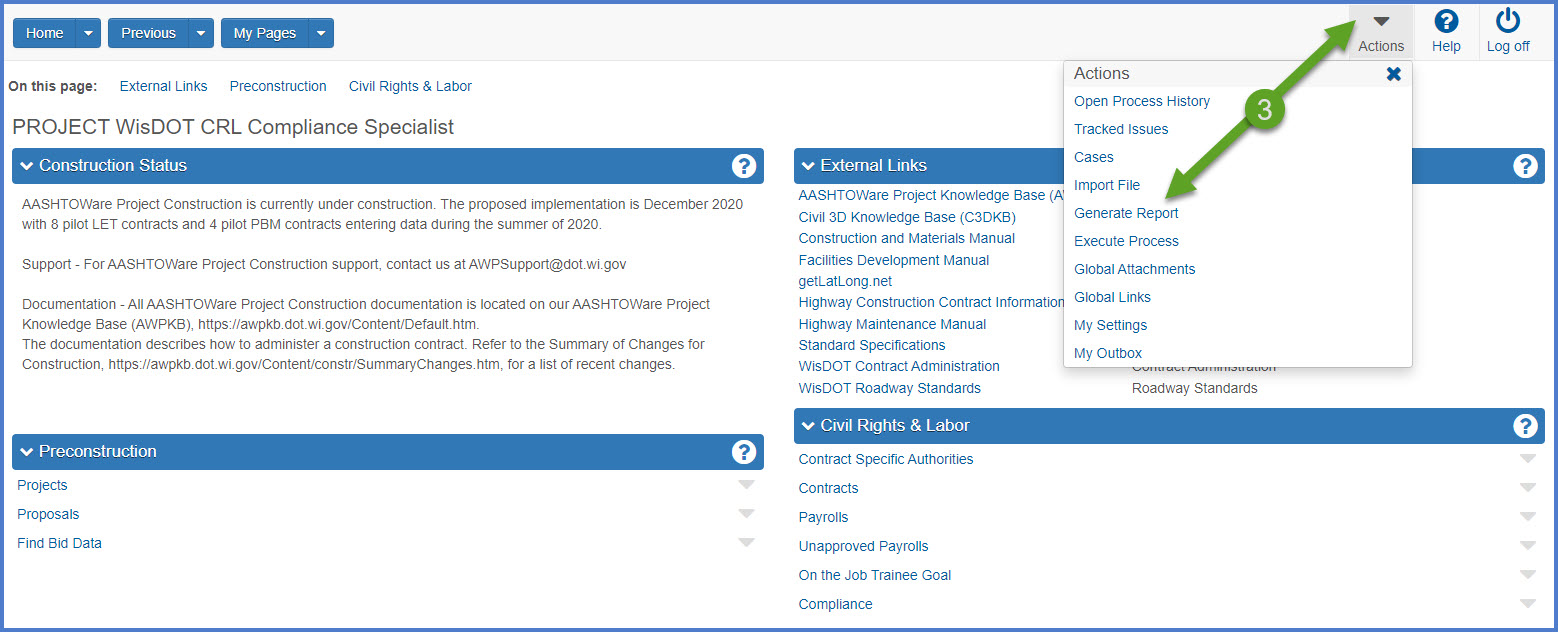Image resolution: width=1558 pixels, height=632 pixels.
Task: Open WisDOT Roadway Standards link
Action: coord(890,388)
